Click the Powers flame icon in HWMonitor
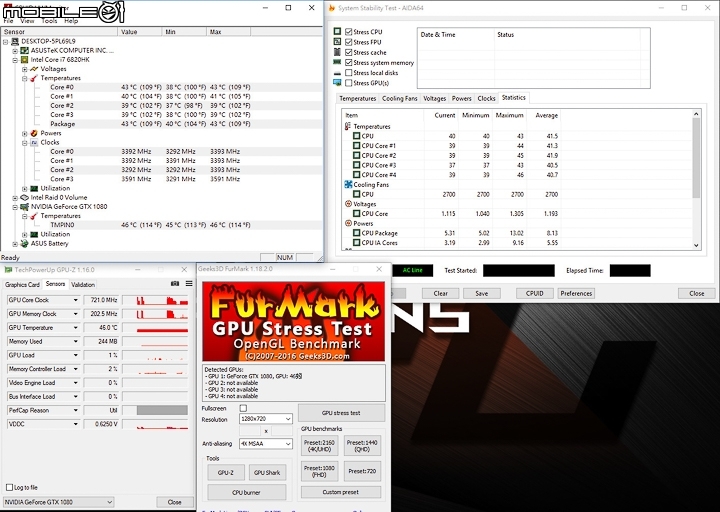The width and height of the screenshot is (720, 512). (34, 133)
